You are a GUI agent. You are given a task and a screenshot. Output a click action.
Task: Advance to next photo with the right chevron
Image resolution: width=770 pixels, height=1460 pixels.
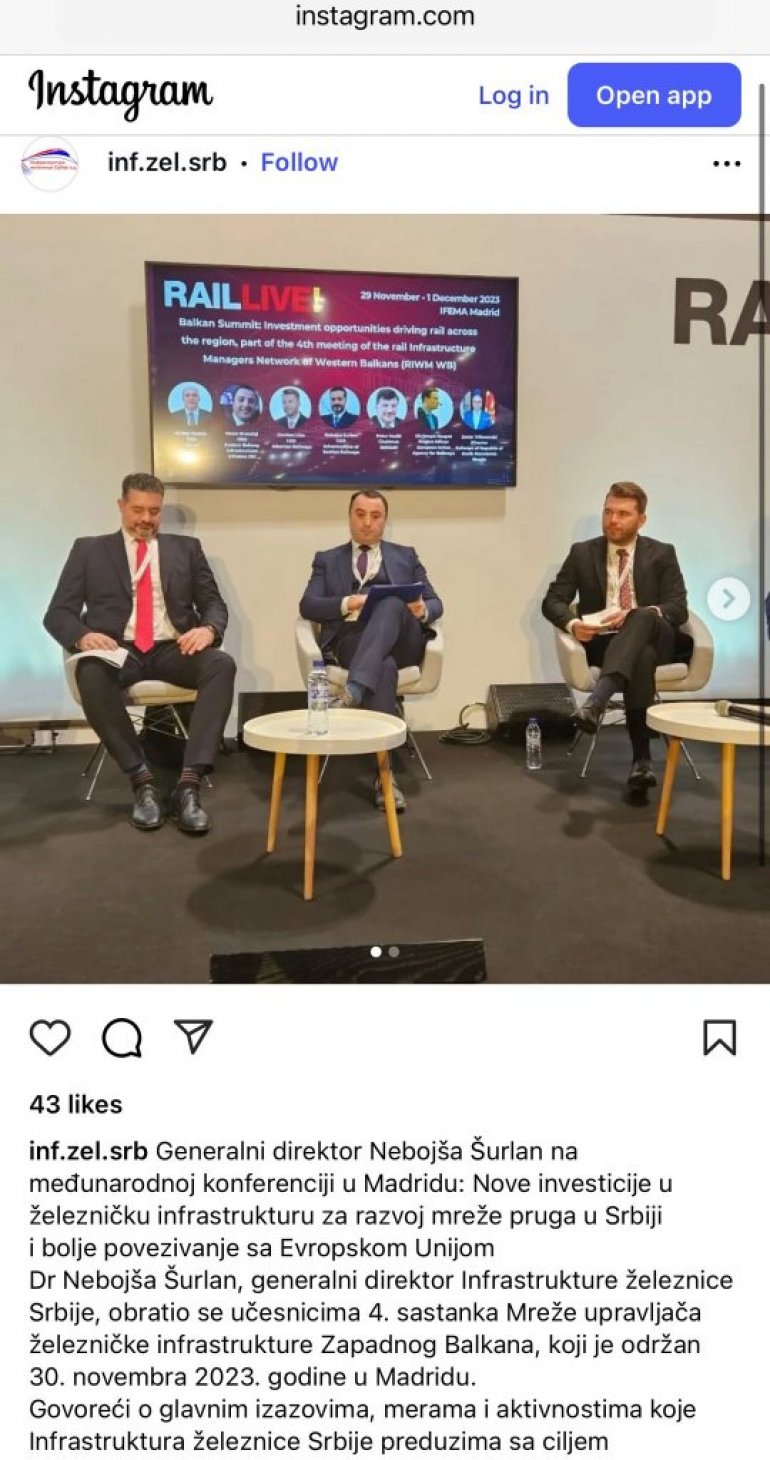click(728, 599)
